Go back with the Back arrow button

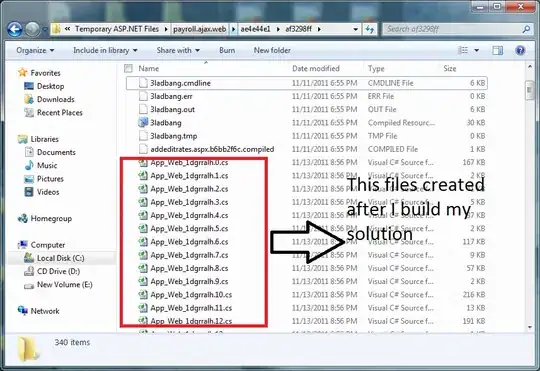[x=15, y=29]
